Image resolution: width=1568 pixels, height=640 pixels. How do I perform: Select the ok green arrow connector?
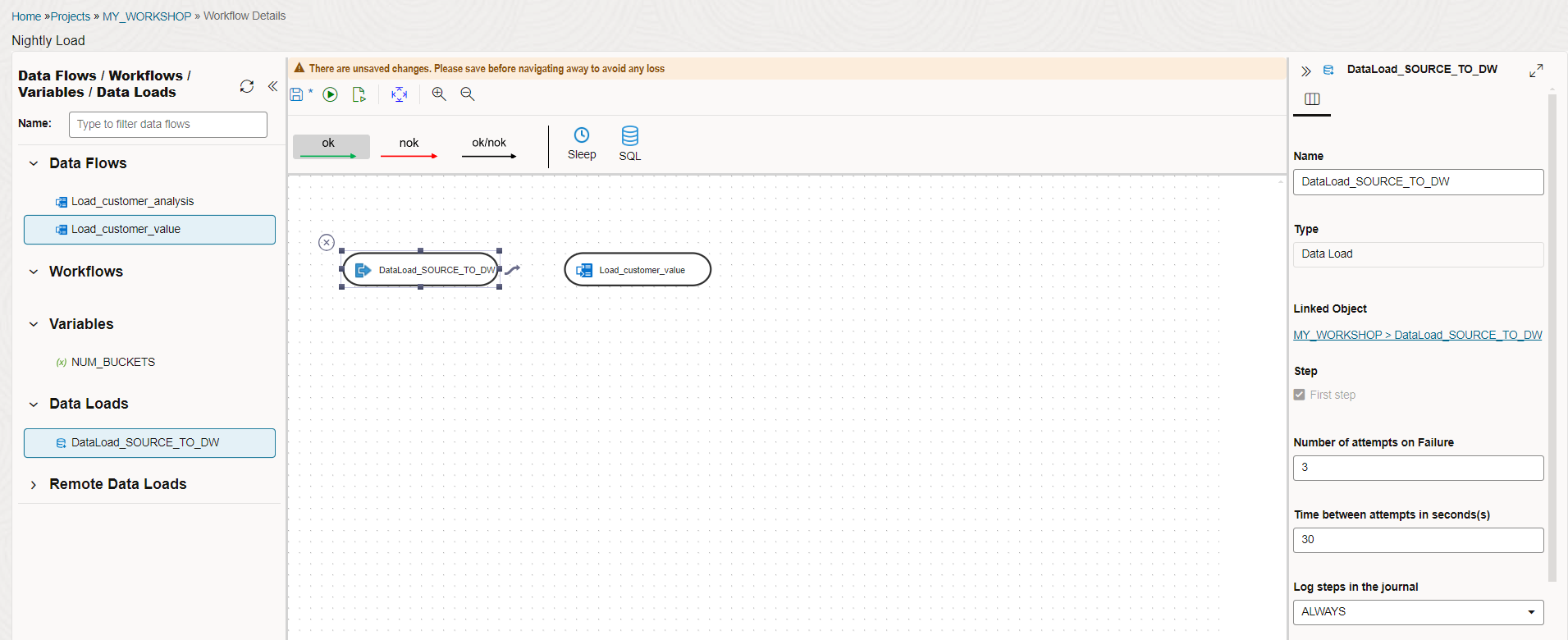click(x=331, y=147)
